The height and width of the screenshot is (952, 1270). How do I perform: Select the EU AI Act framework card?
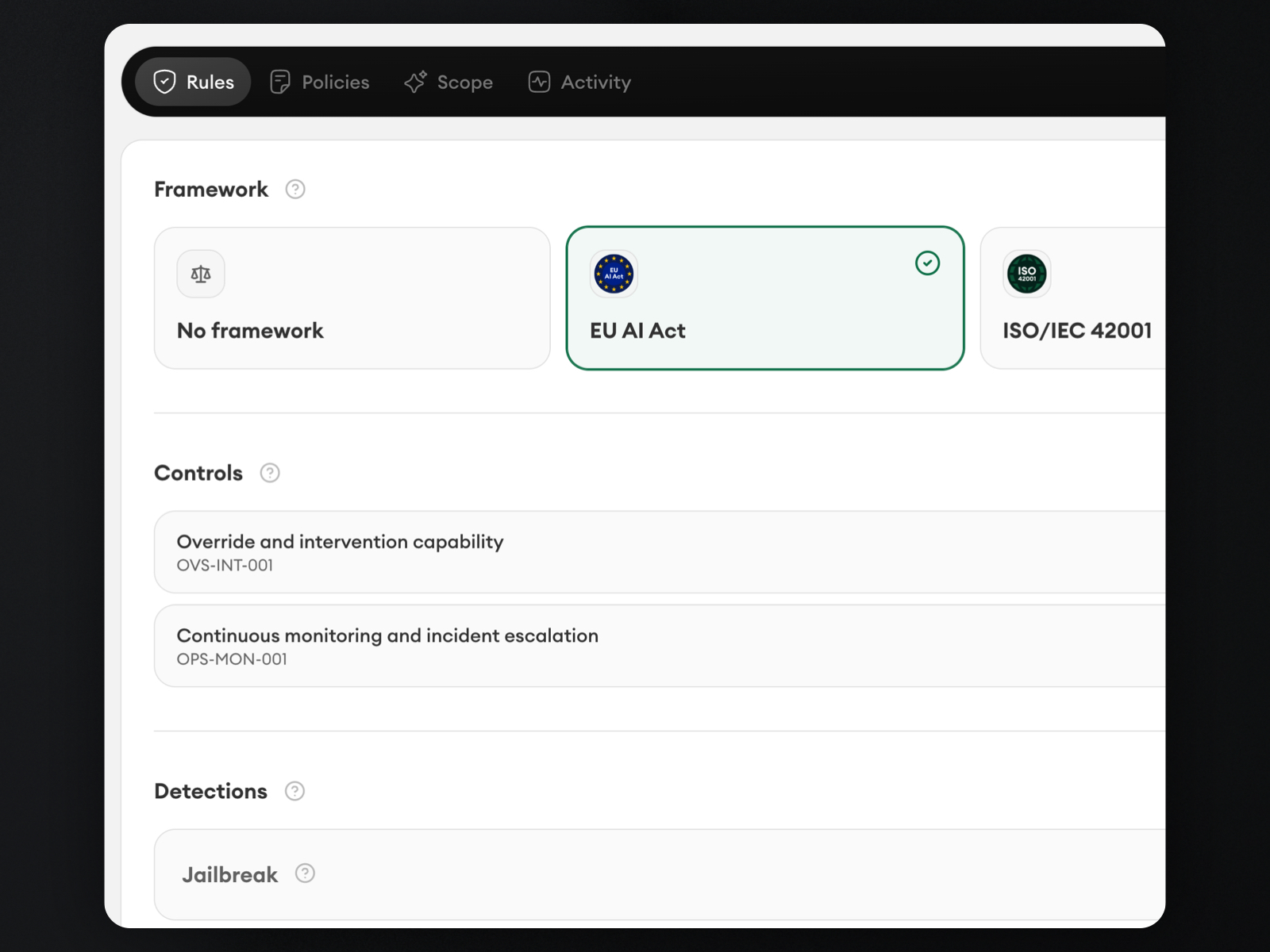point(765,298)
